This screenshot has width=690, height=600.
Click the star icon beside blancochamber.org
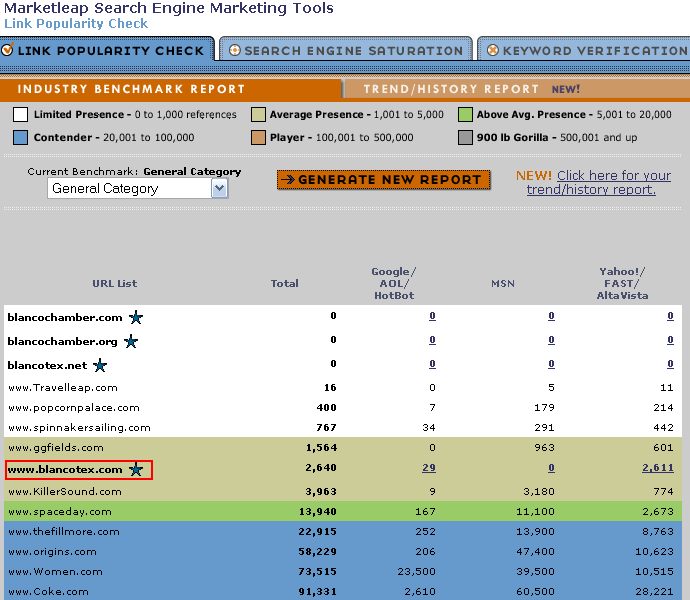coord(131,341)
